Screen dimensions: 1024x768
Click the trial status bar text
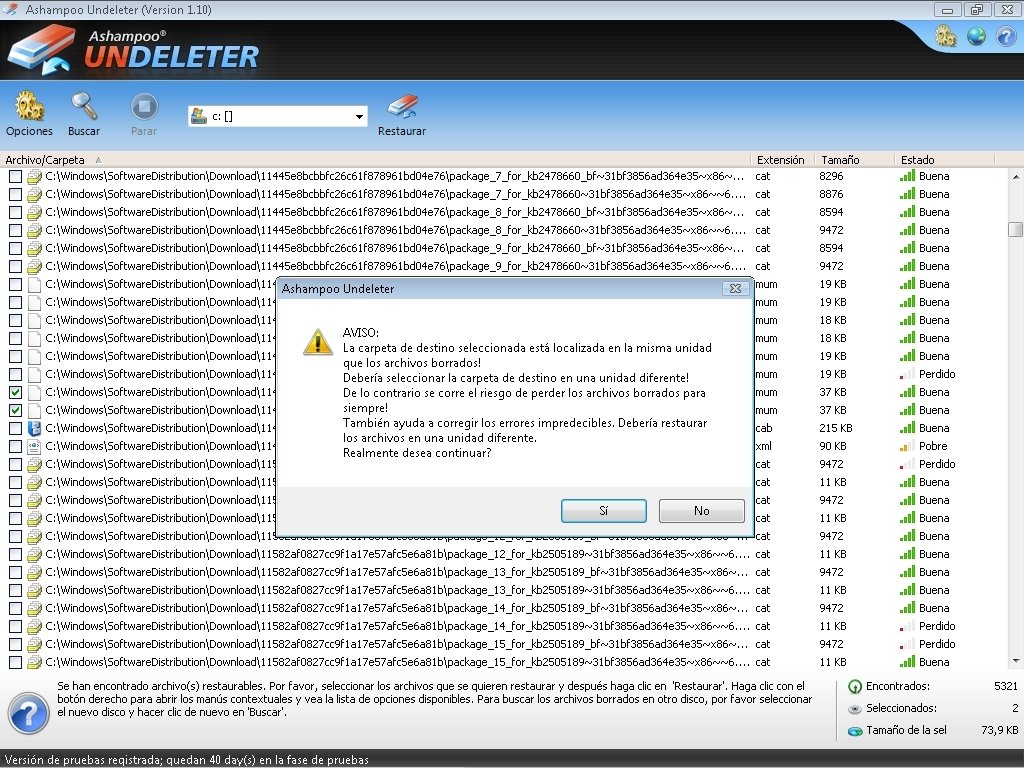click(x=186, y=760)
